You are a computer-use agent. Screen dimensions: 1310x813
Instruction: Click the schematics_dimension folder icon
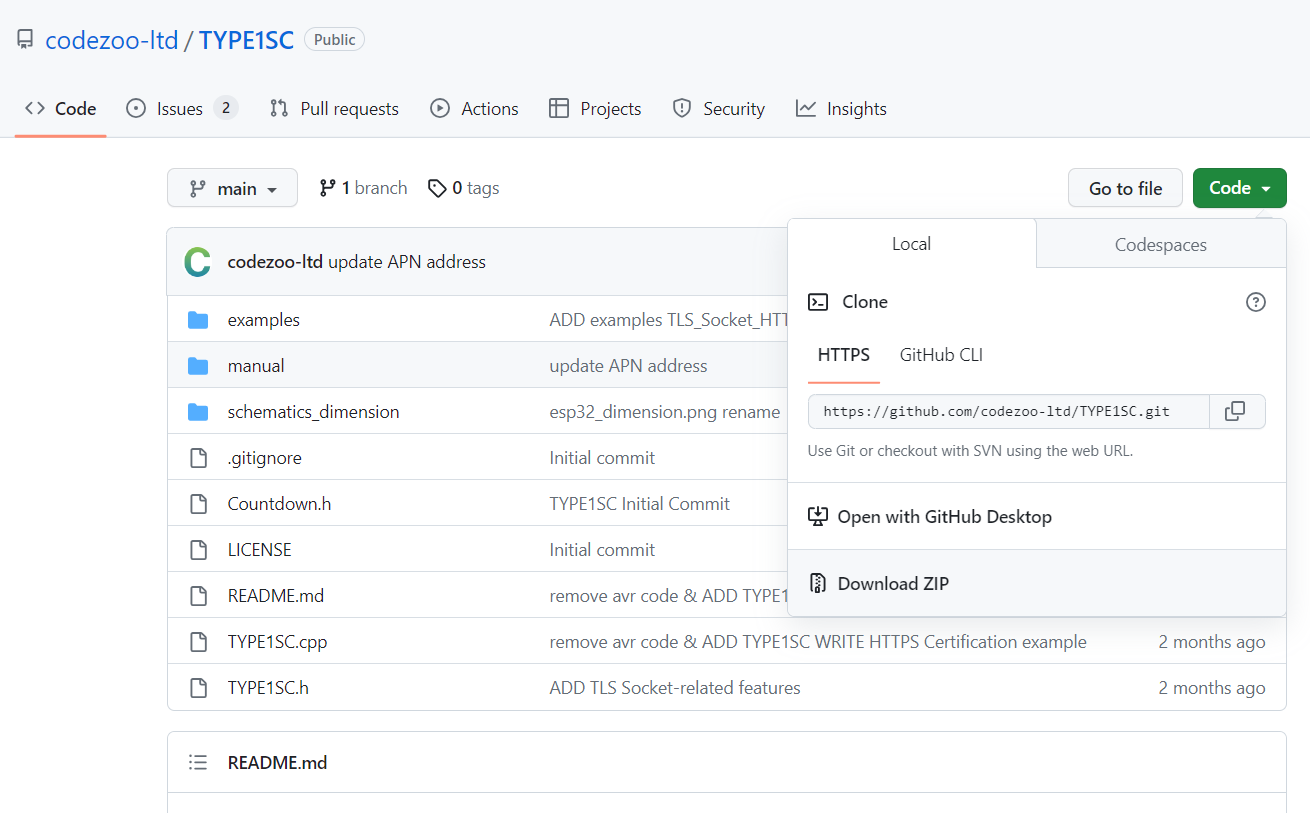point(198,412)
